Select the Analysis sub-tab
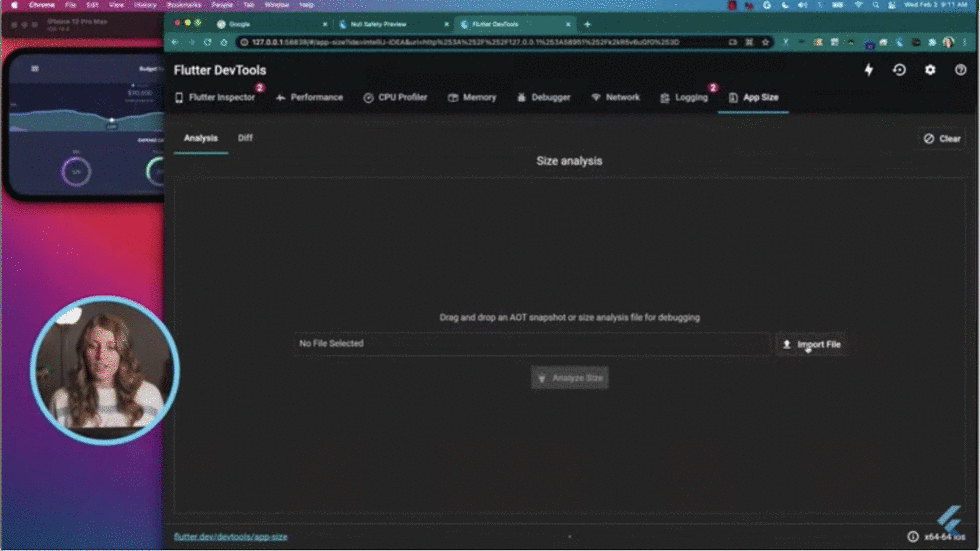This screenshot has height=551, width=980. 201,138
